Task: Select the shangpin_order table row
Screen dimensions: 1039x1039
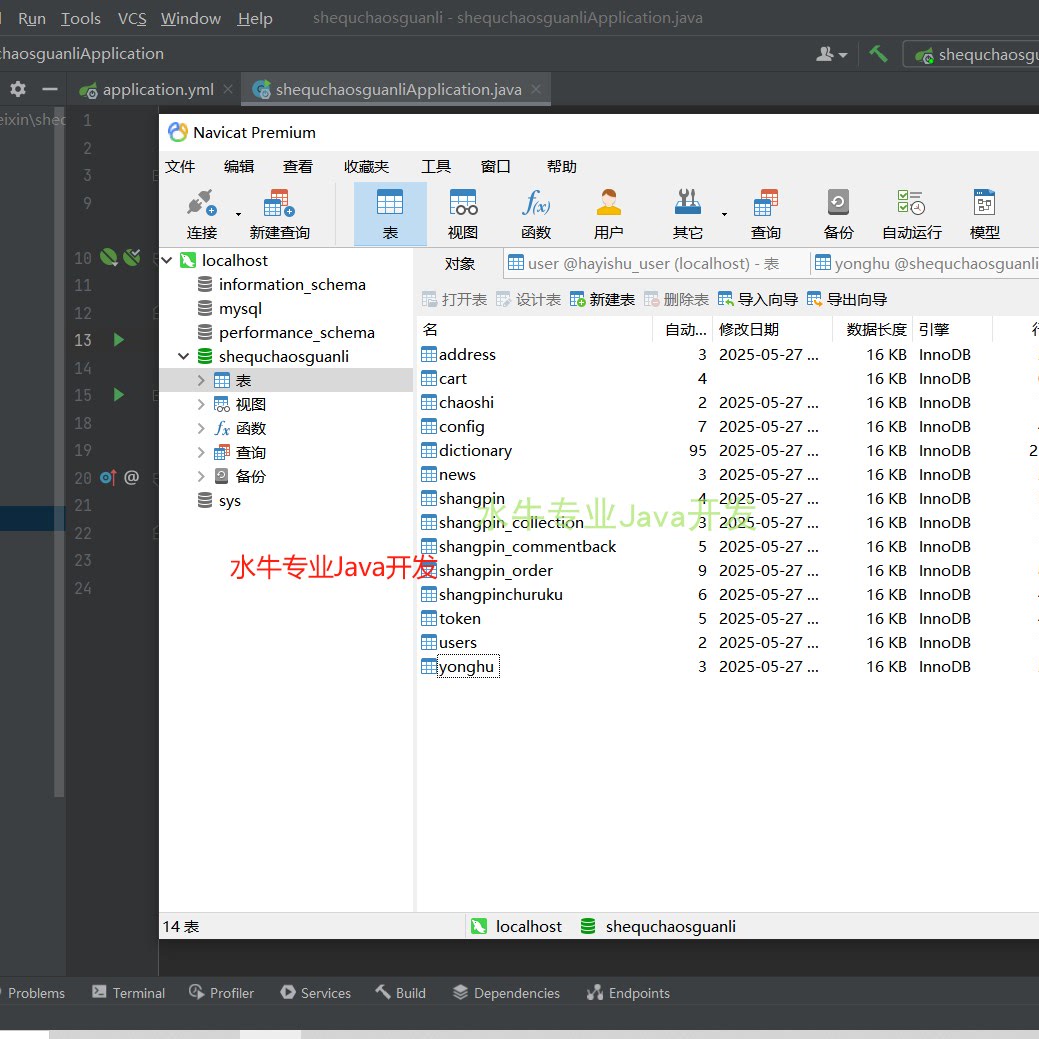Action: [x=726, y=571]
